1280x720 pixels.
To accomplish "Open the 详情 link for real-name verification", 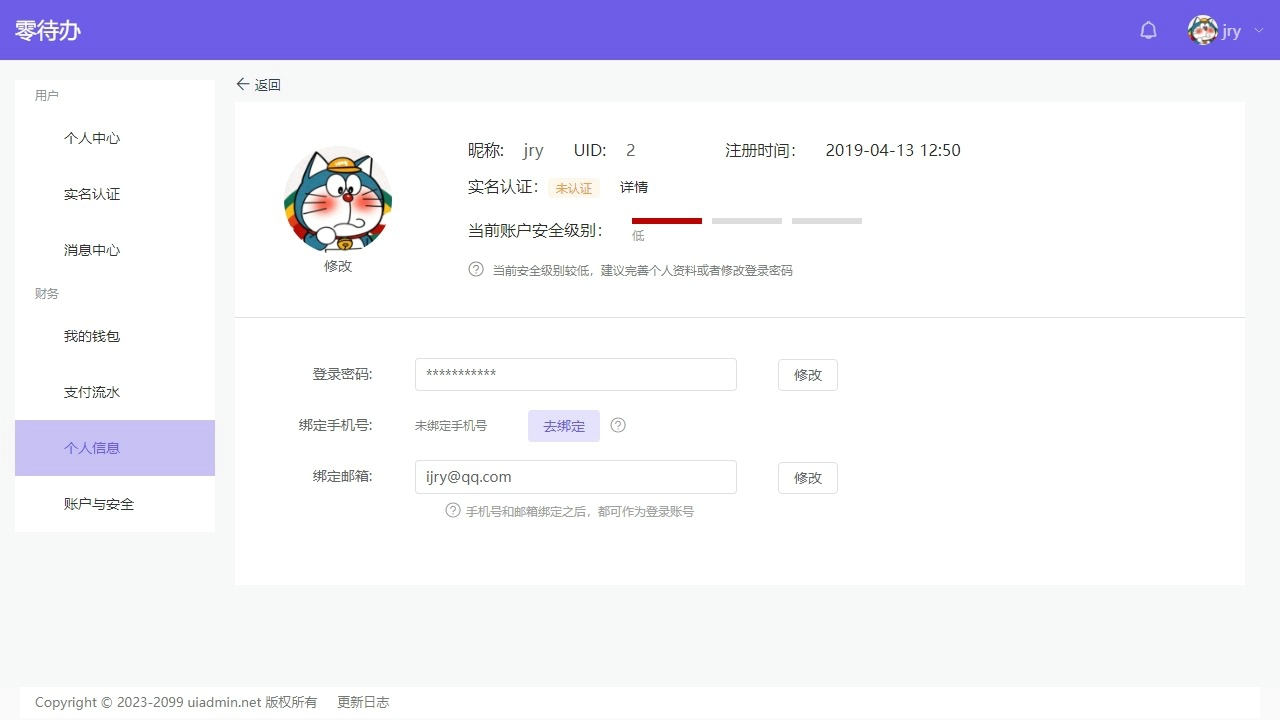I will pos(634,187).
